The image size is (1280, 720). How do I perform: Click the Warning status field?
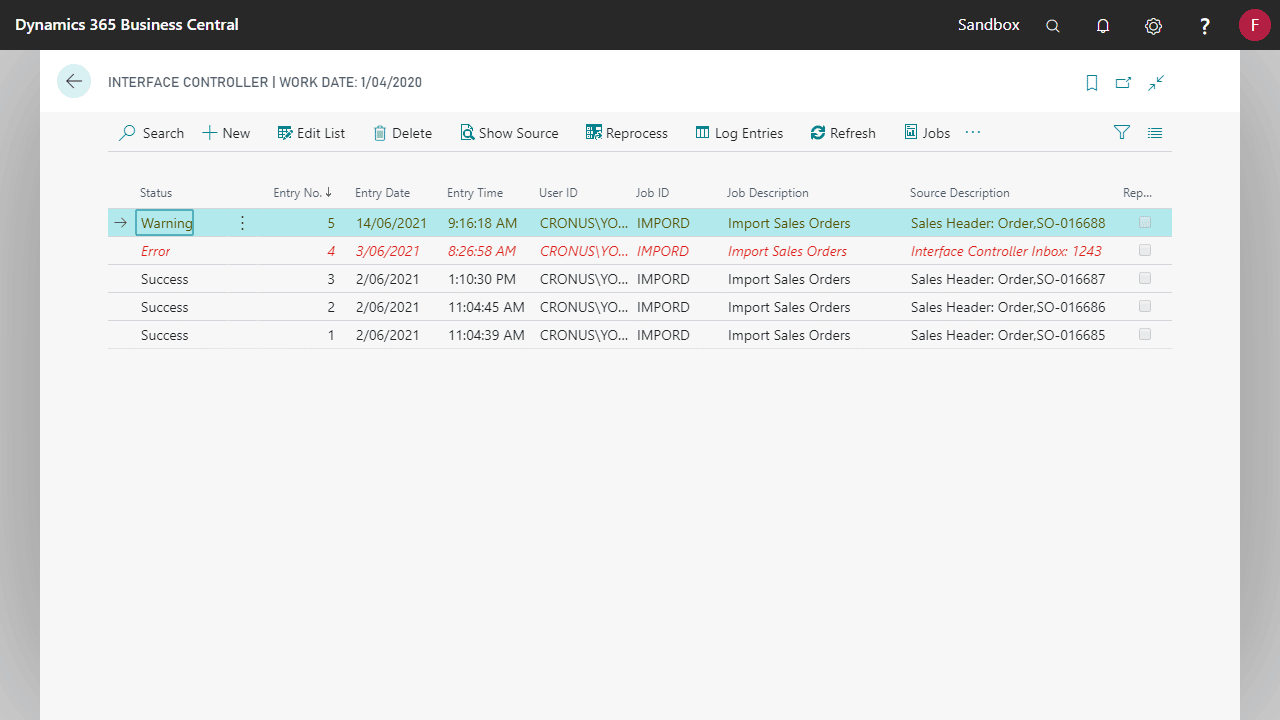(165, 222)
